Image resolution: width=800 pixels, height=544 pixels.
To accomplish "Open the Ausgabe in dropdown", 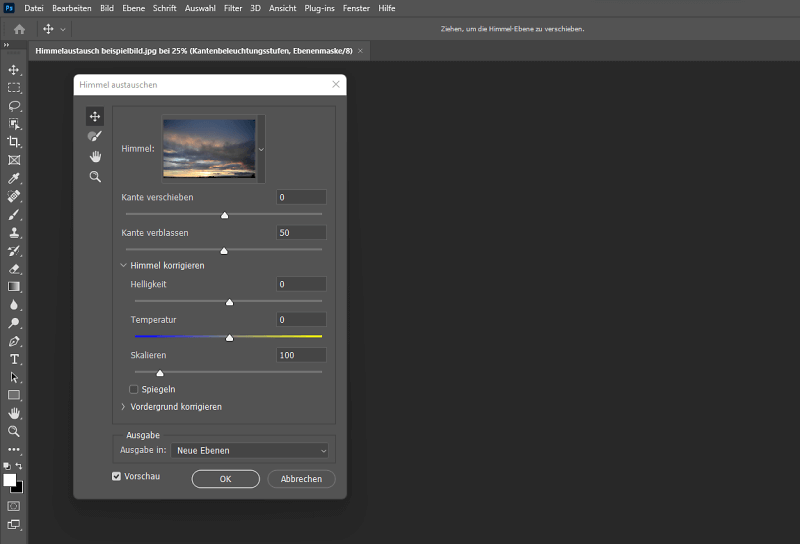I will click(250, 451).
